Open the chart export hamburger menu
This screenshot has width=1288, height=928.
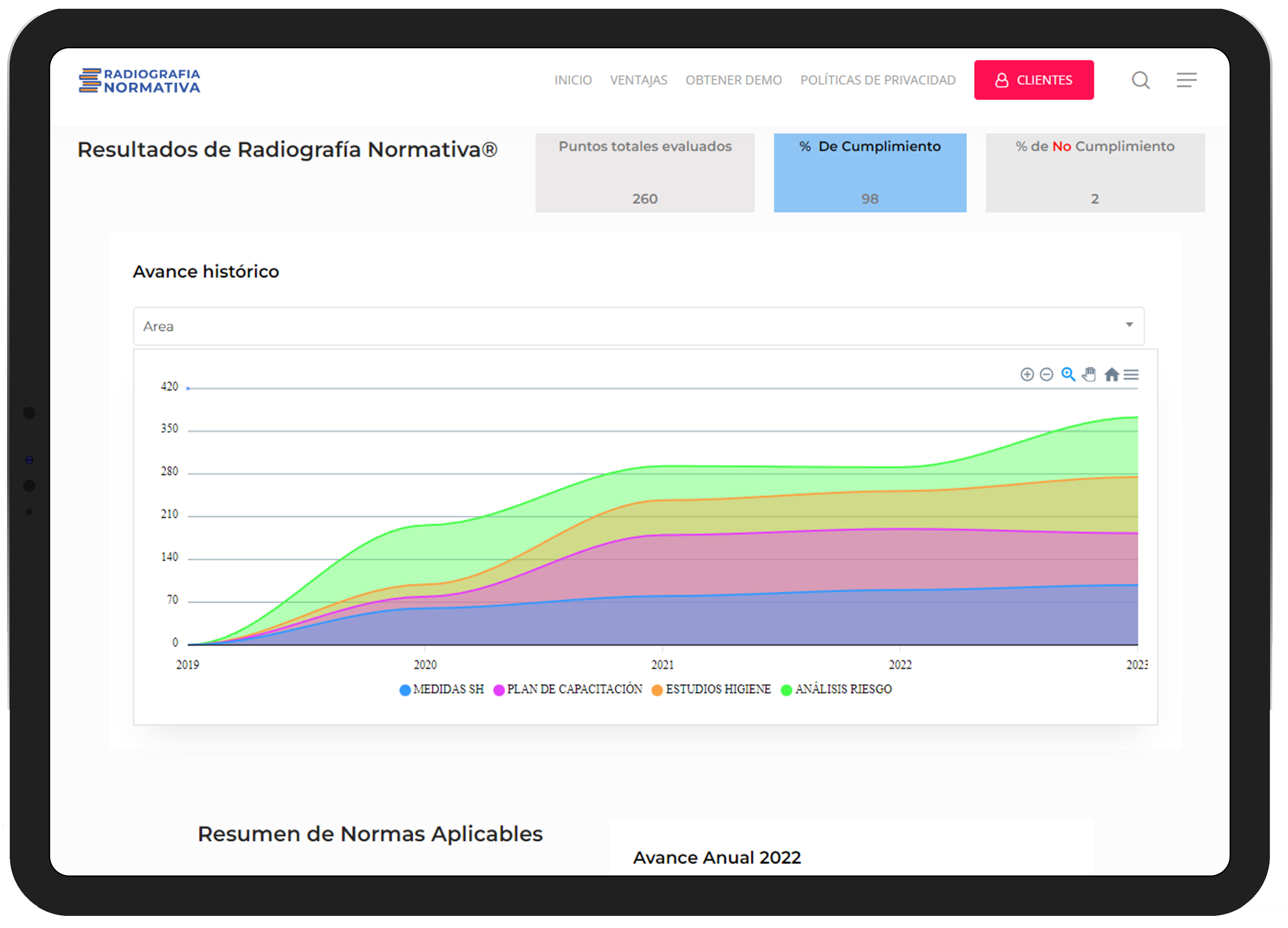1131,375
